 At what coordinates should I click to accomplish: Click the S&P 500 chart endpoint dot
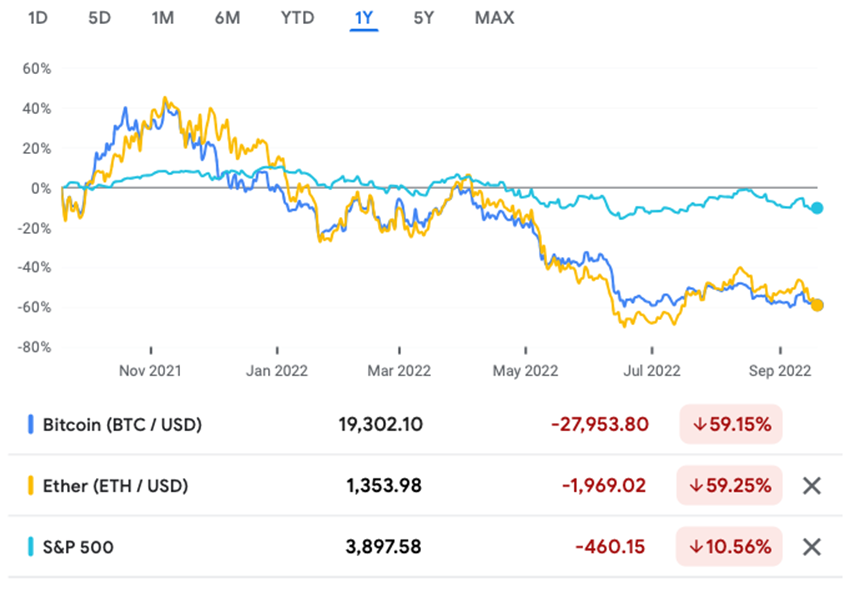coord(817,208)
